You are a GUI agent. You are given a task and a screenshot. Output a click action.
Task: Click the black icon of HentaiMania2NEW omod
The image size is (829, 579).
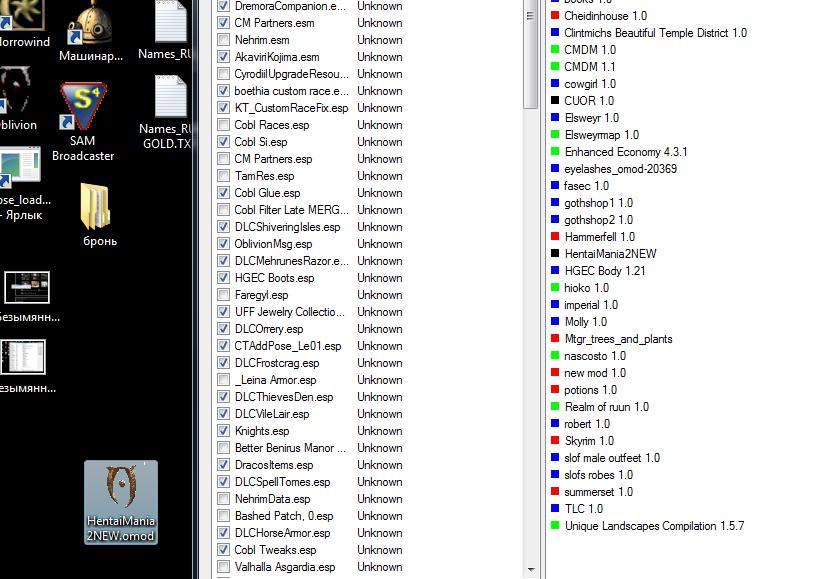[555, 253]
